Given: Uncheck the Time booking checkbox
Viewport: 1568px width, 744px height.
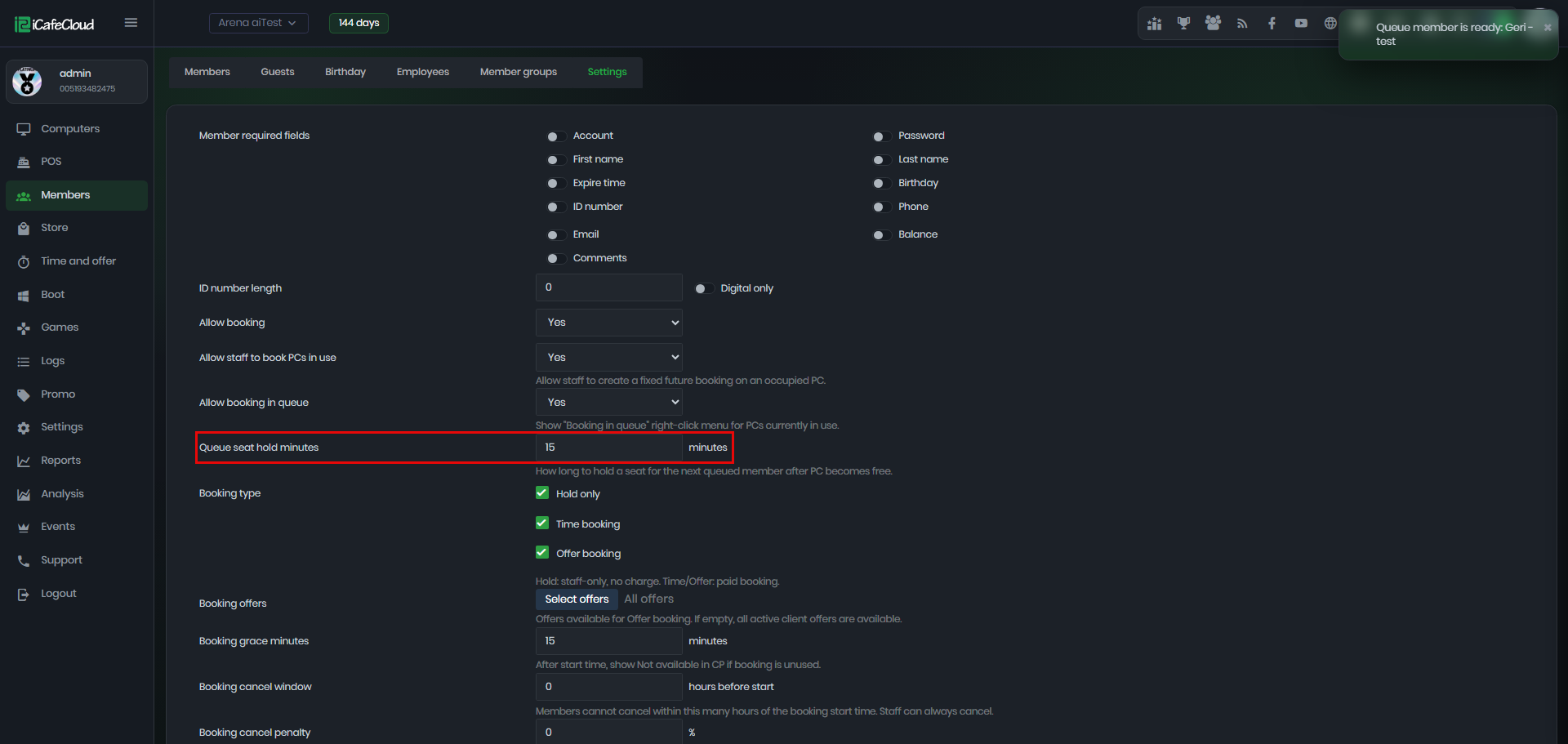Looking at the screenshot, I should click(x=542, y=523).
